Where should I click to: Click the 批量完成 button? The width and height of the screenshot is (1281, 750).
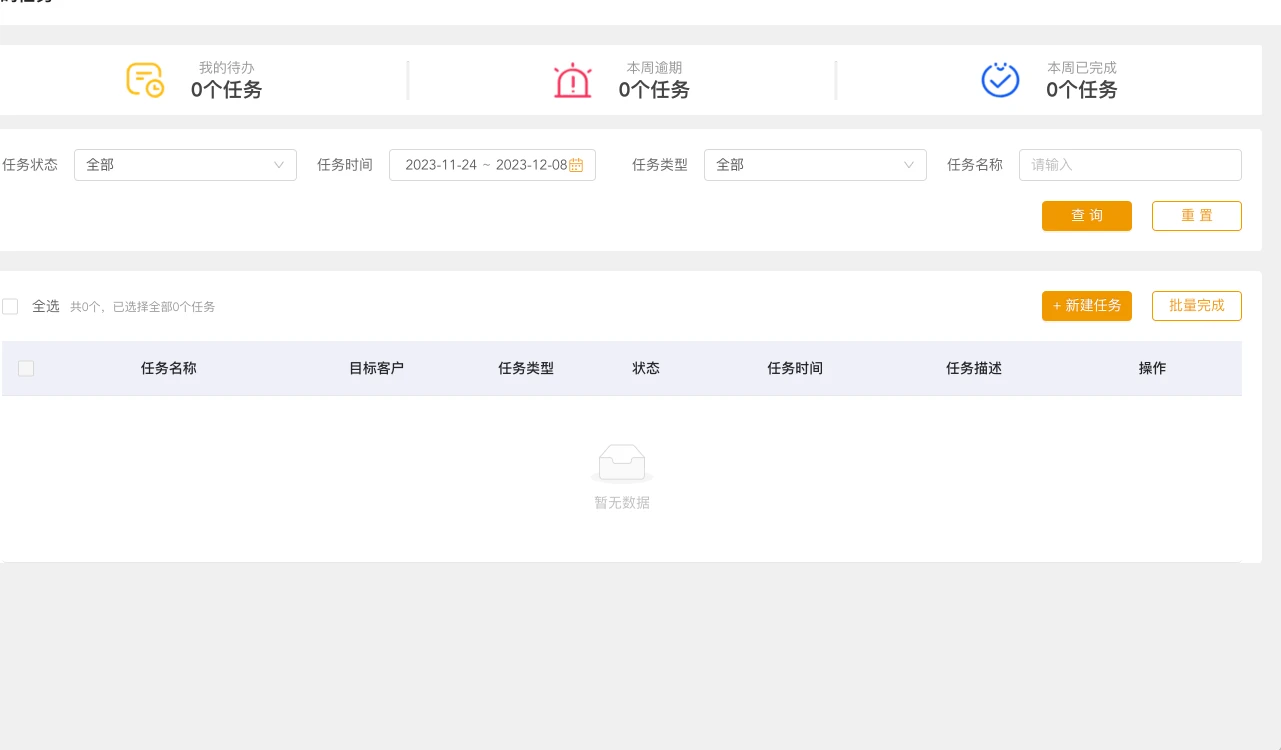1197,306
